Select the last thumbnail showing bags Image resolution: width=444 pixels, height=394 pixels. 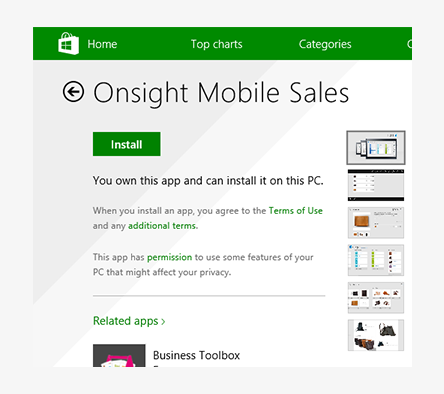tap(376, 335)
